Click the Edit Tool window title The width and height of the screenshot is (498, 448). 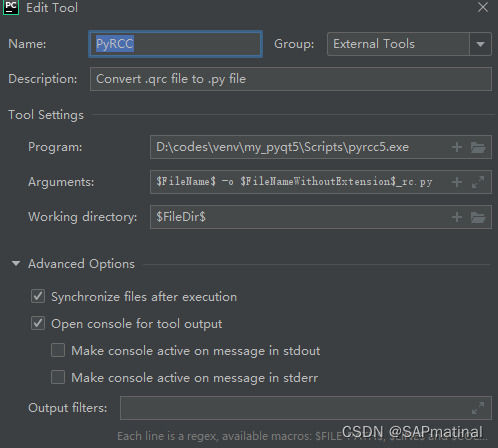point(52,8)
